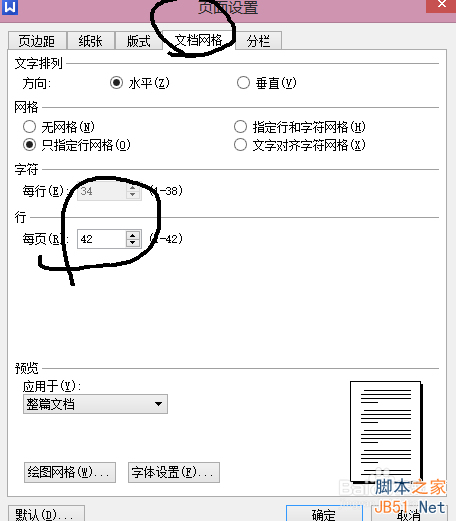Open 字体设置 dialog button
The width and height of the screenshot is (456, 521).
tap(174, 472)
